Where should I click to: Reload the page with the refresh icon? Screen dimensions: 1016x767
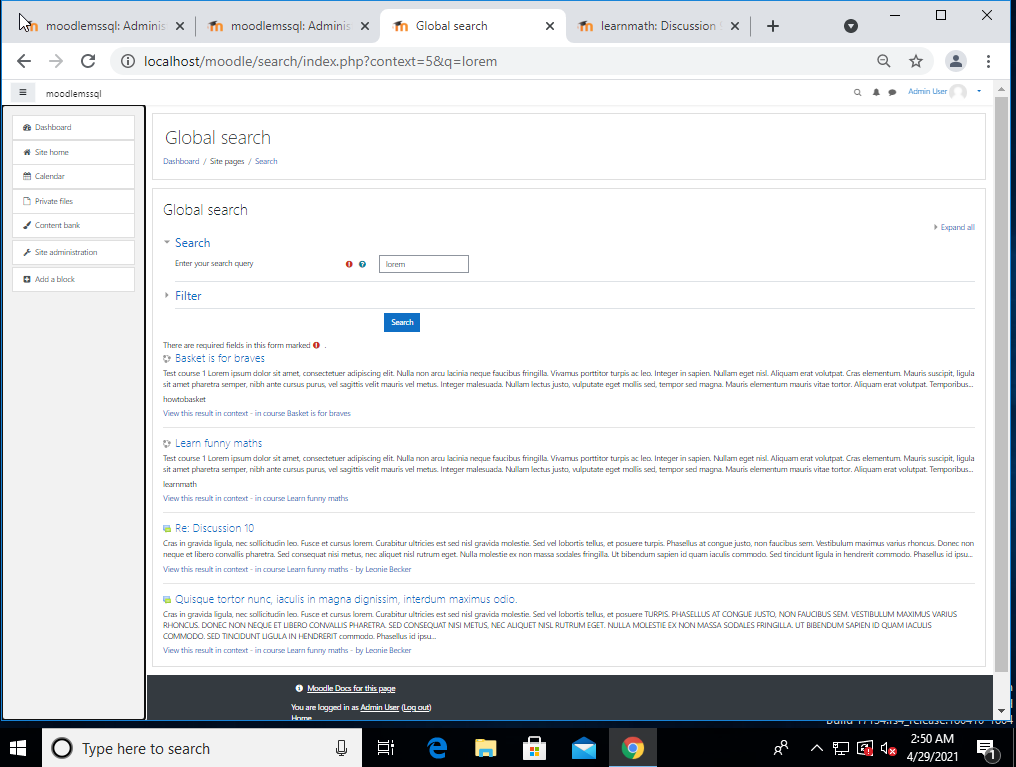pos(88,62)
